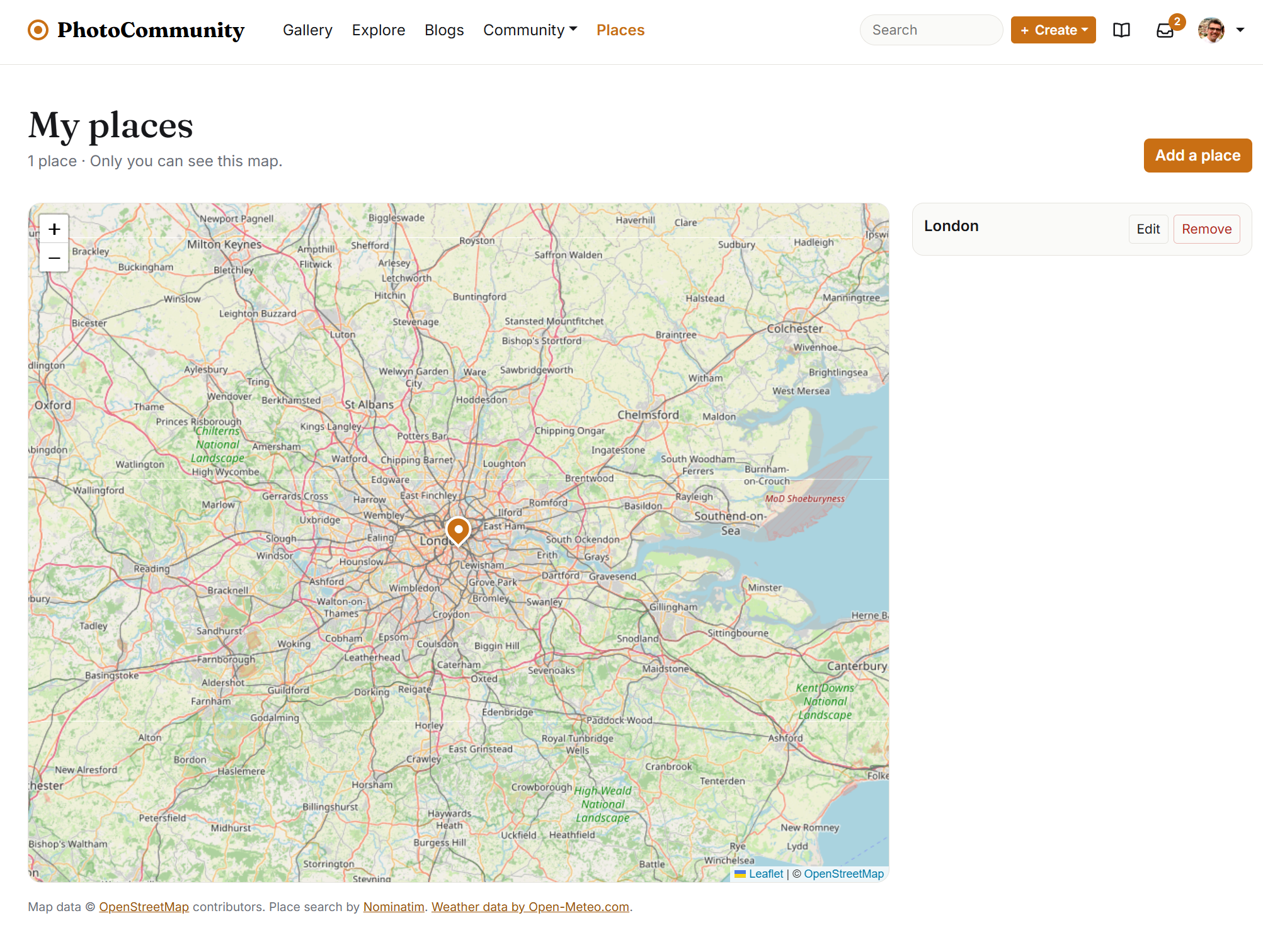Follow the OpenStreetMap contributors footer link
Image resolution: width=1263 pixels, height=952 pixels.
pos(144,907)
